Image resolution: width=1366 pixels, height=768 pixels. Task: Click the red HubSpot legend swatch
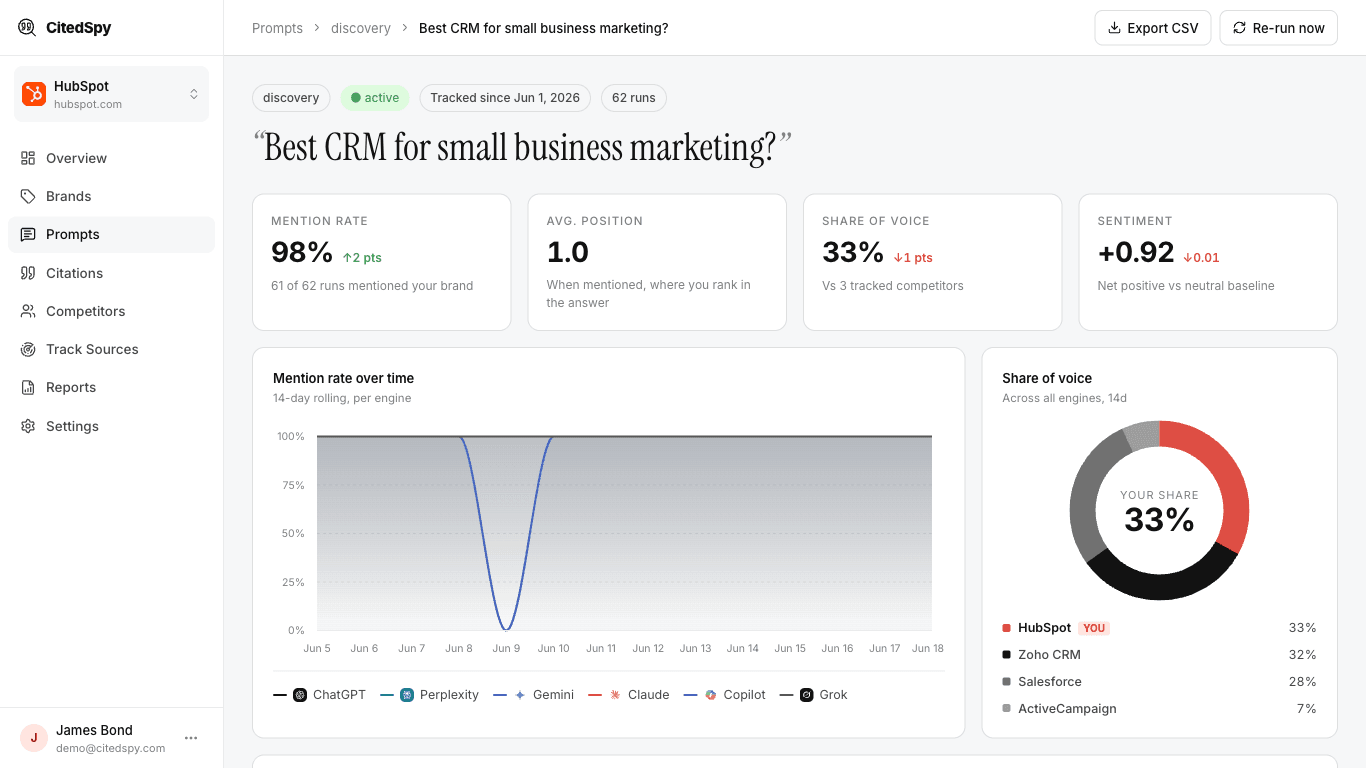coord(1006,628)
